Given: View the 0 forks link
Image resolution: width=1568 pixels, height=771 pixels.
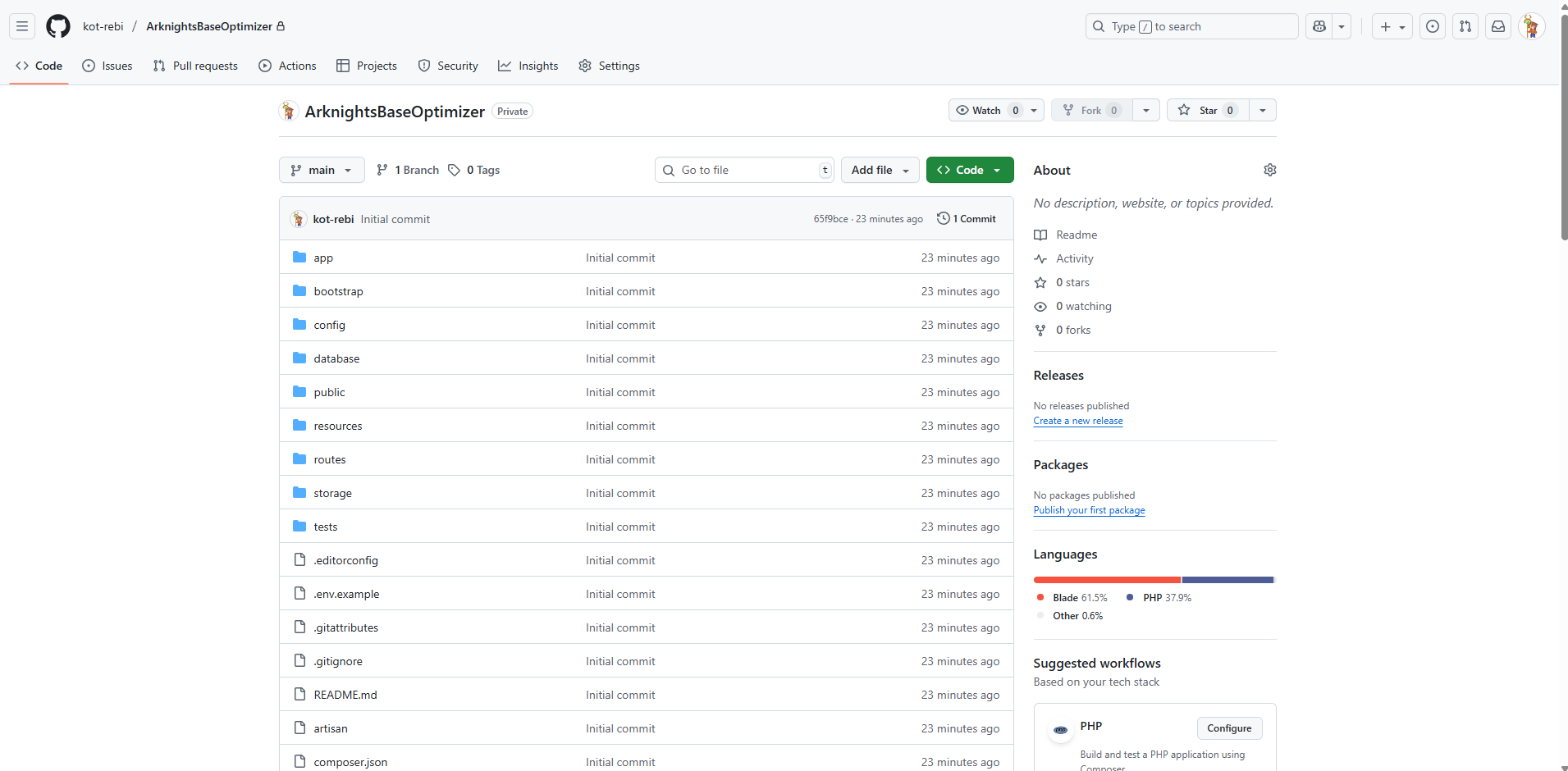Looking at the screenshot, I should pyautogui.click(x=1063, y=330).
